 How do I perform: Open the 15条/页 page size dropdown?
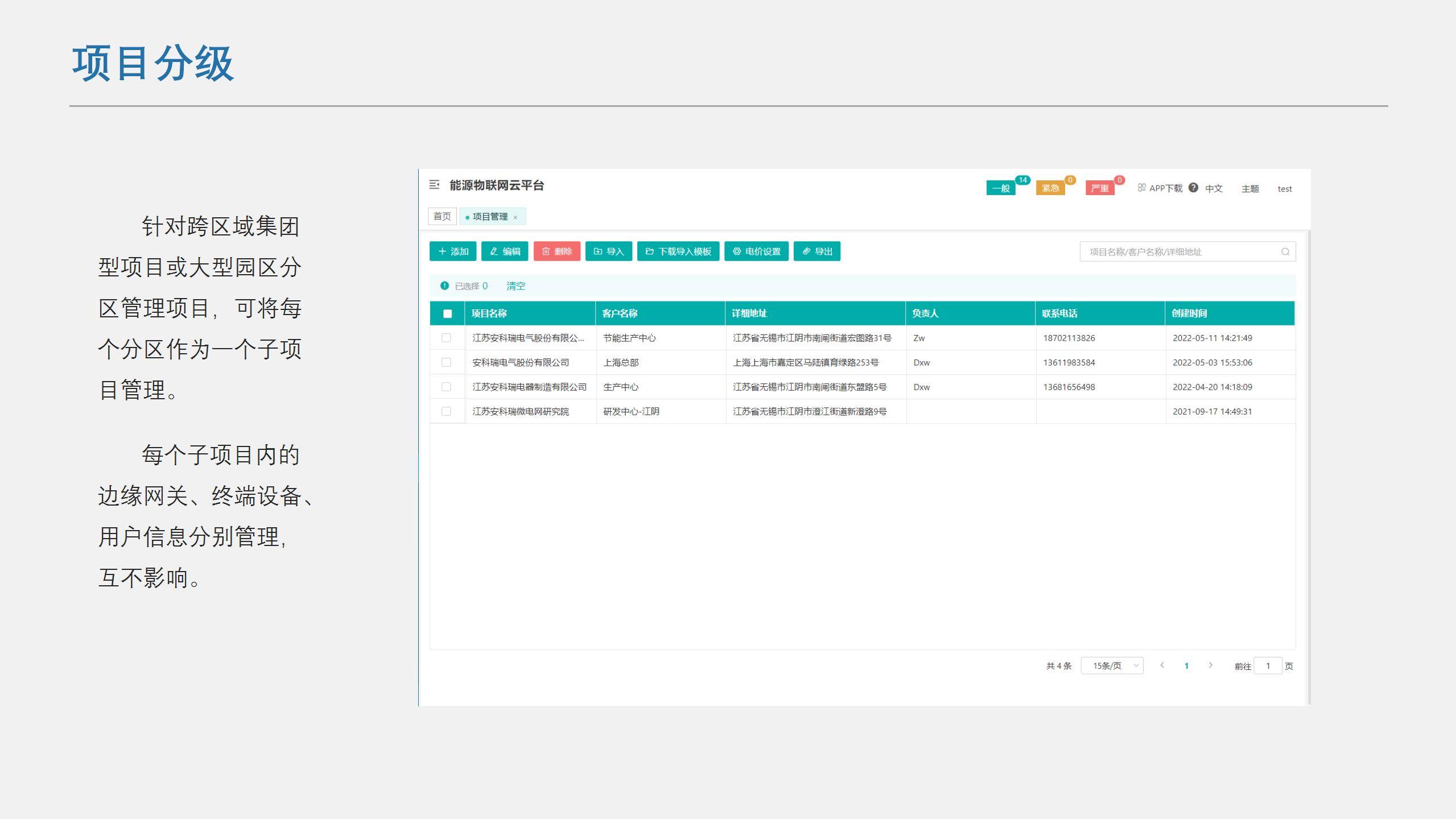(x=1112, y=665)
